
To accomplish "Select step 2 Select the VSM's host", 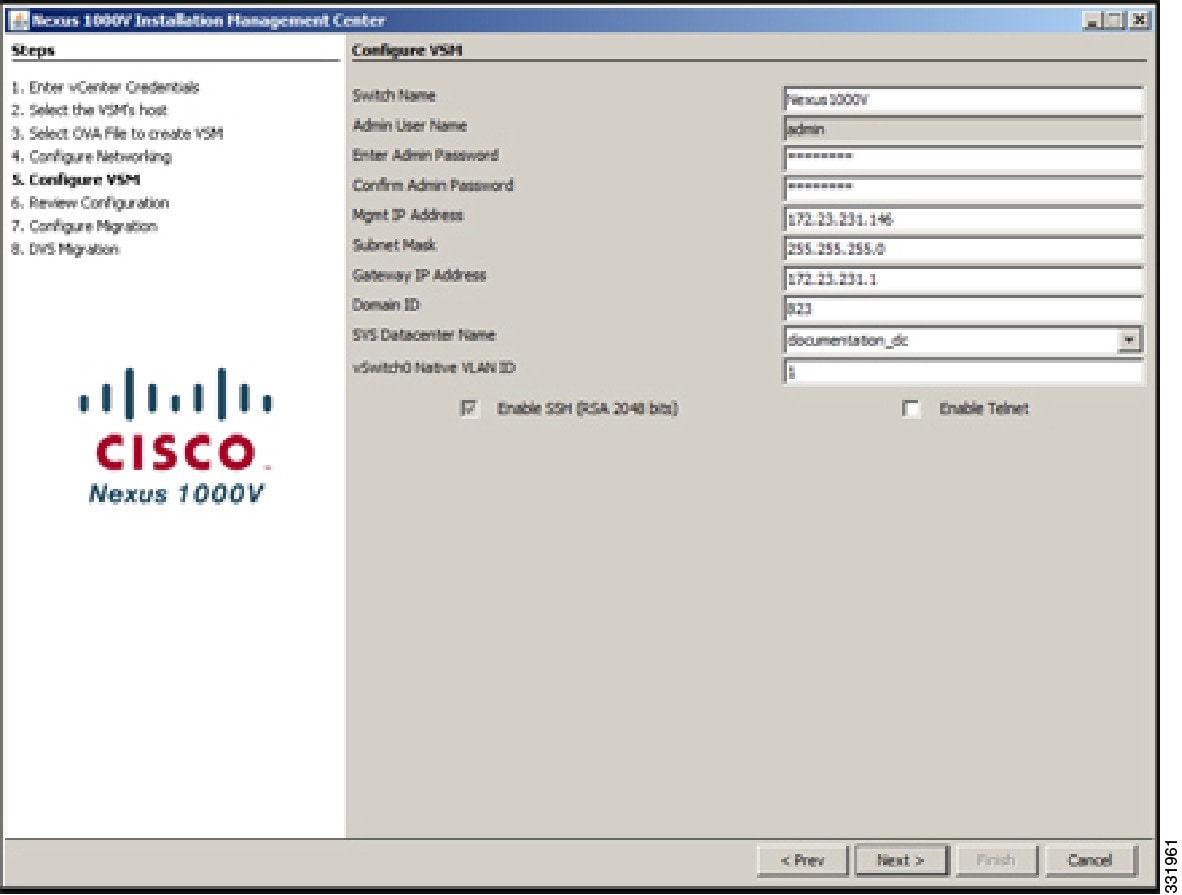I will (90, 110).
